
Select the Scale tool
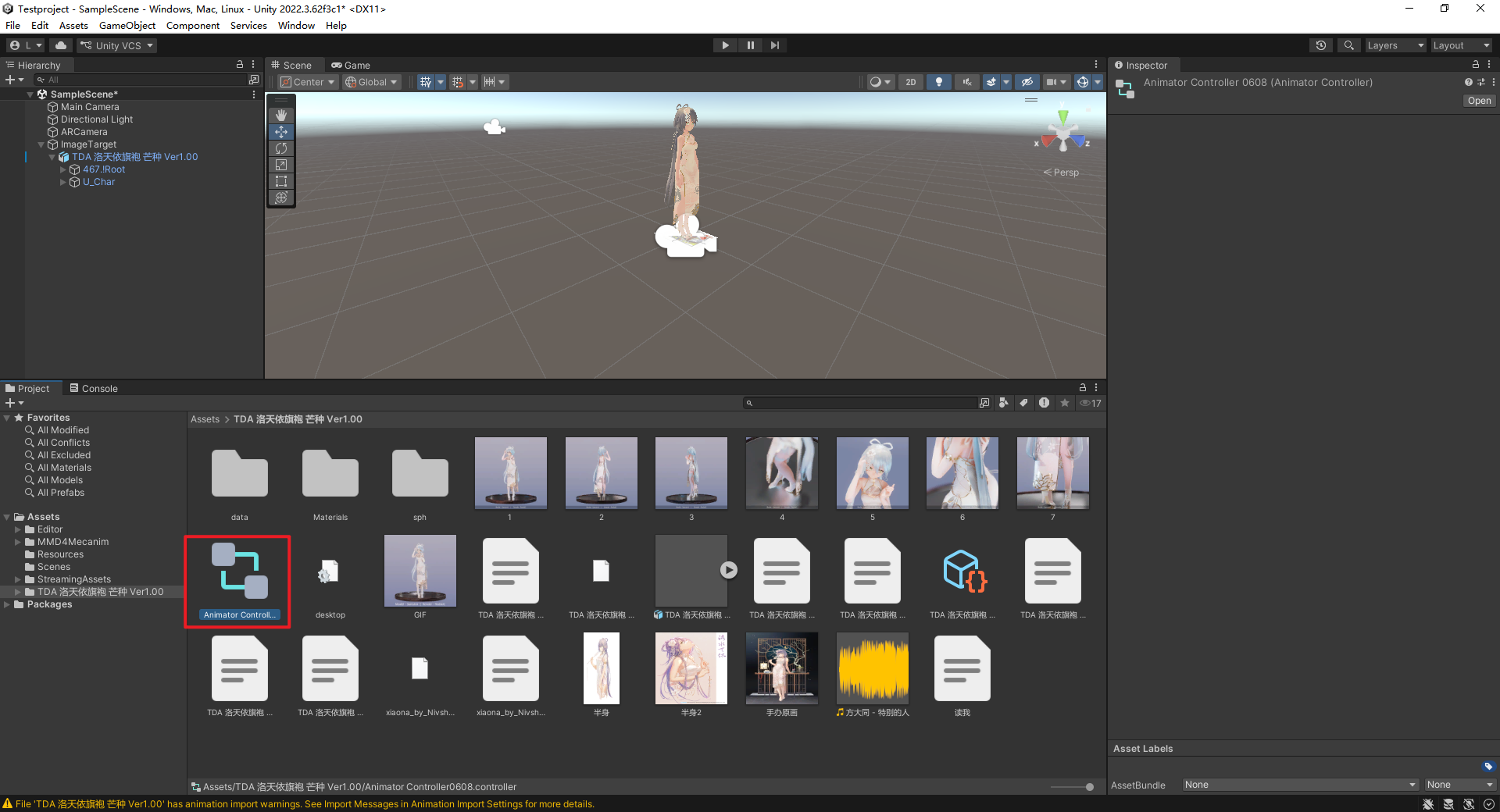pyautogui.click(x=281, y=165)
